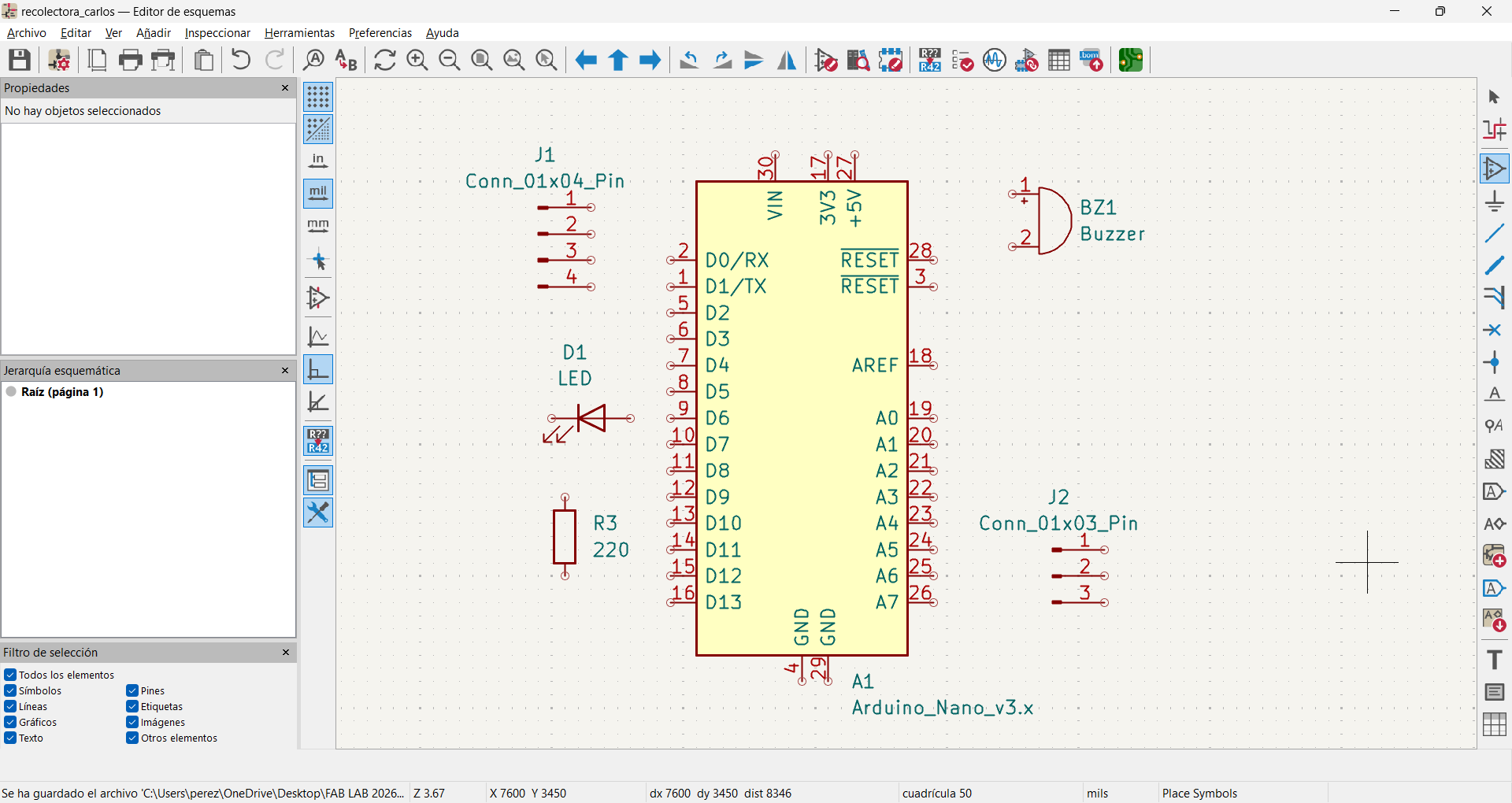This screenshot has width=1512, height=803.
Task: Select the Place Symbols tool
Action: 1495,168
